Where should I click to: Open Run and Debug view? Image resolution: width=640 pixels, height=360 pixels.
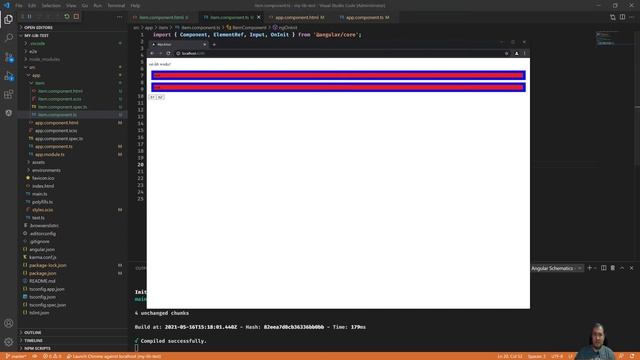click(9, 76)
